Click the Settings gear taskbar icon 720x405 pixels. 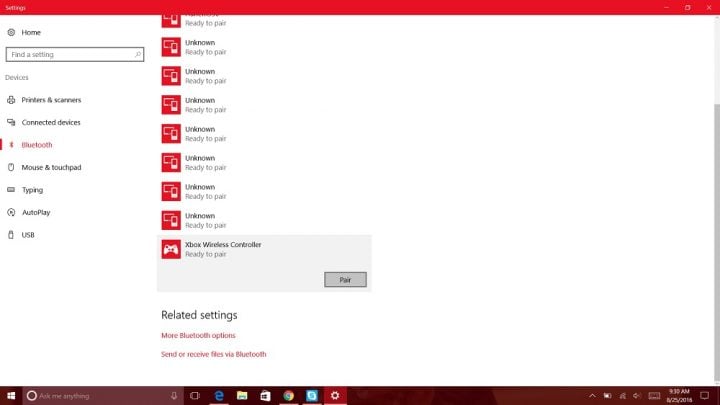pos(335,396)
